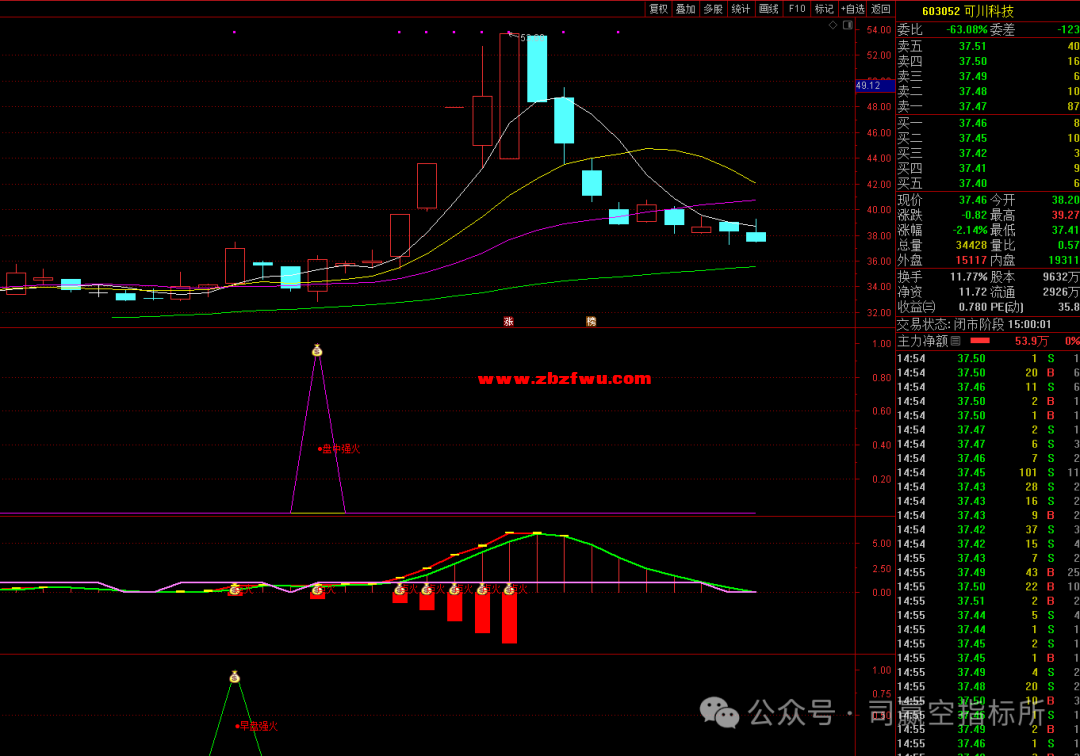Select the 买一 37.46 bid row

(988, 123)
